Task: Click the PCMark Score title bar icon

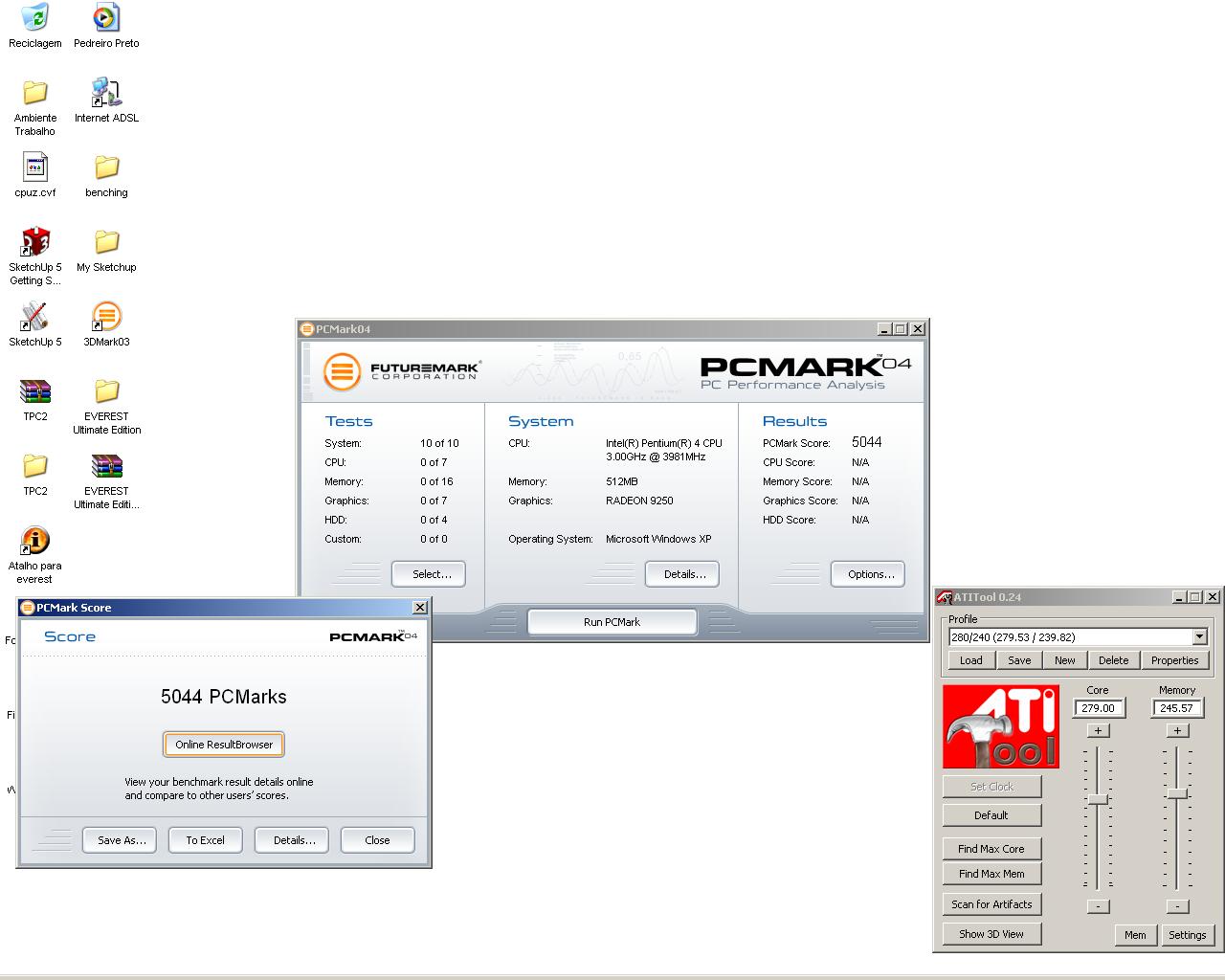Action: pos(28,608)
